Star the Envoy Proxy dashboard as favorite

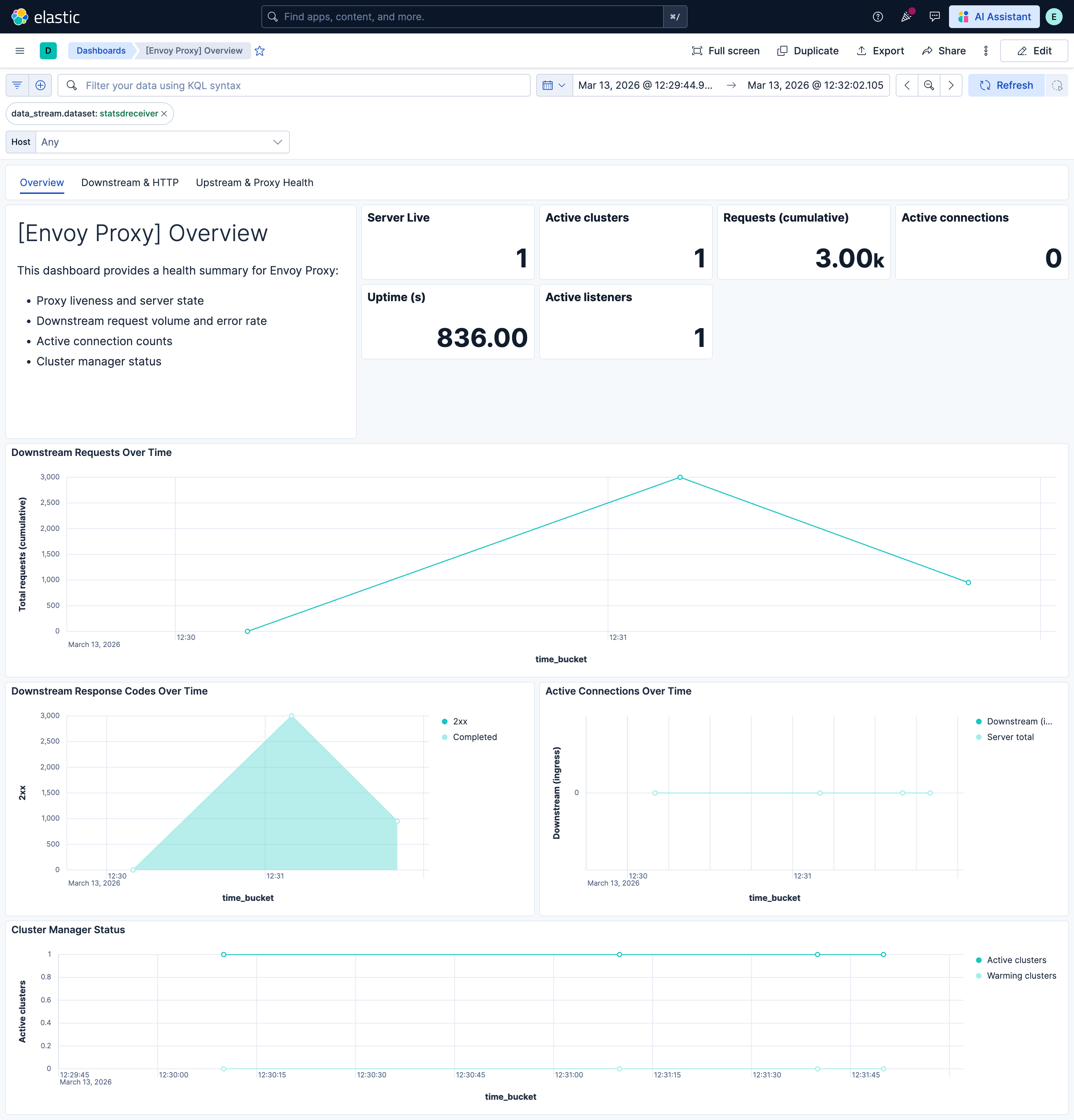[x=260, y=50]
